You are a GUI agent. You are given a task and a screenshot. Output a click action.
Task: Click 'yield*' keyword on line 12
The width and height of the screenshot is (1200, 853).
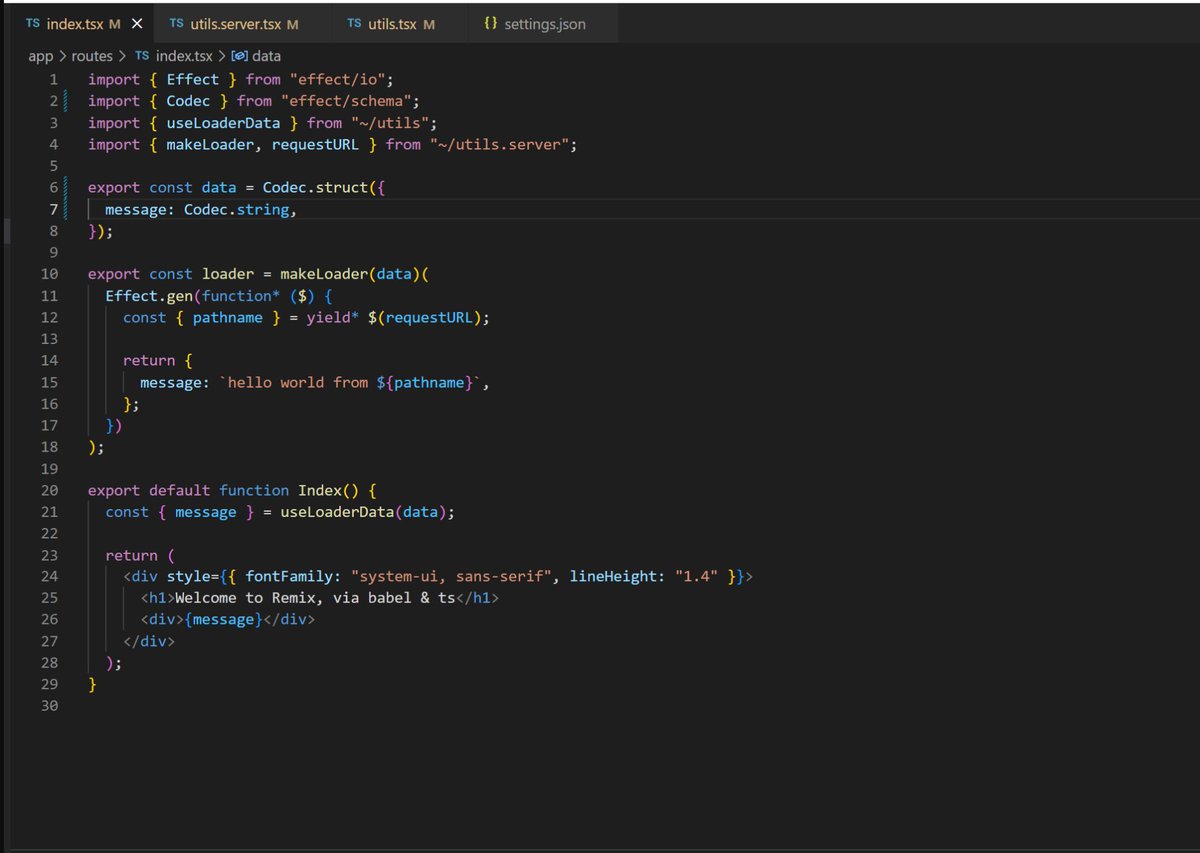[x=333, y=317]
